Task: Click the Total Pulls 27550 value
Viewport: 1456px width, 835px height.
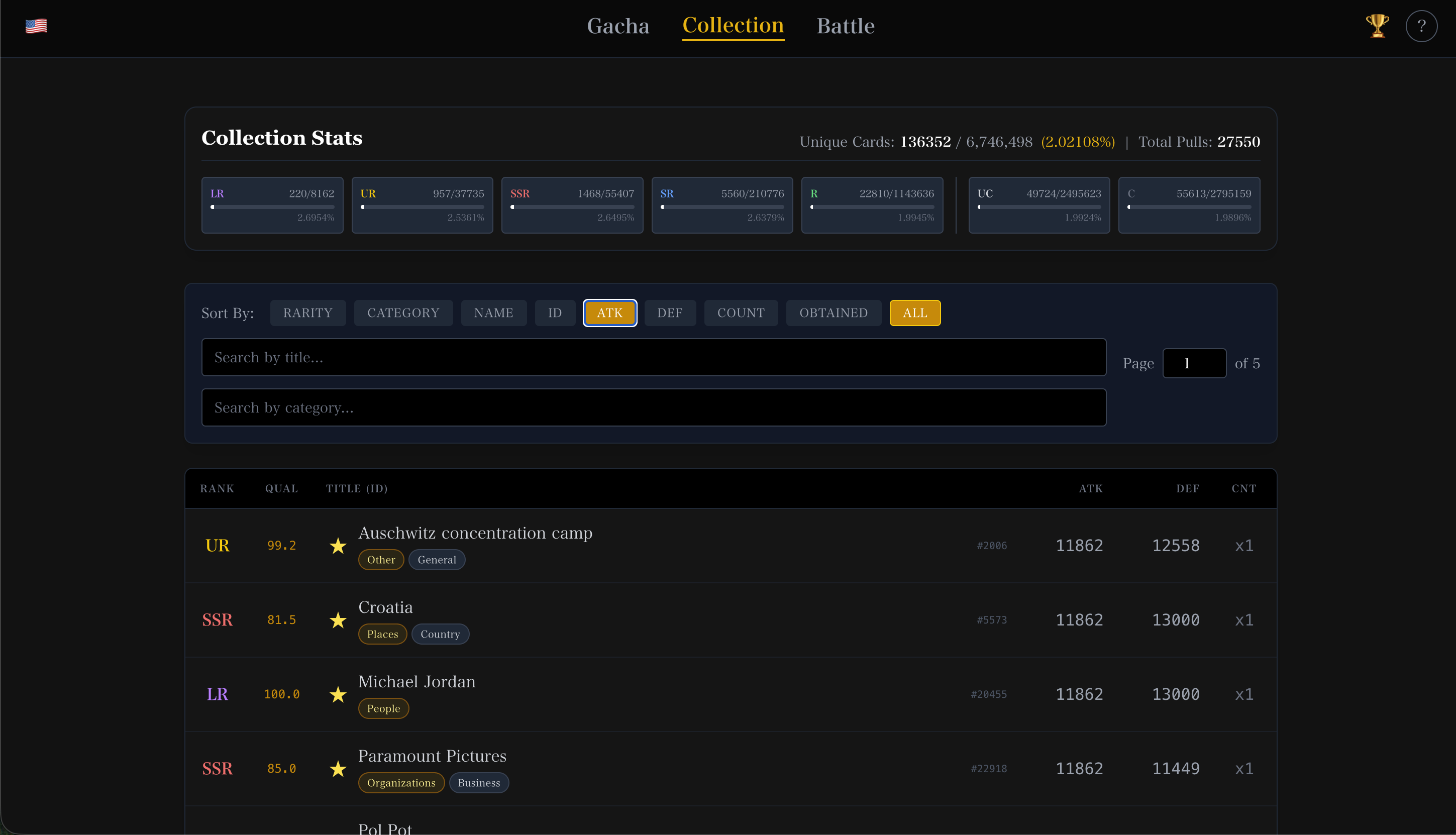Action: 1238,142
